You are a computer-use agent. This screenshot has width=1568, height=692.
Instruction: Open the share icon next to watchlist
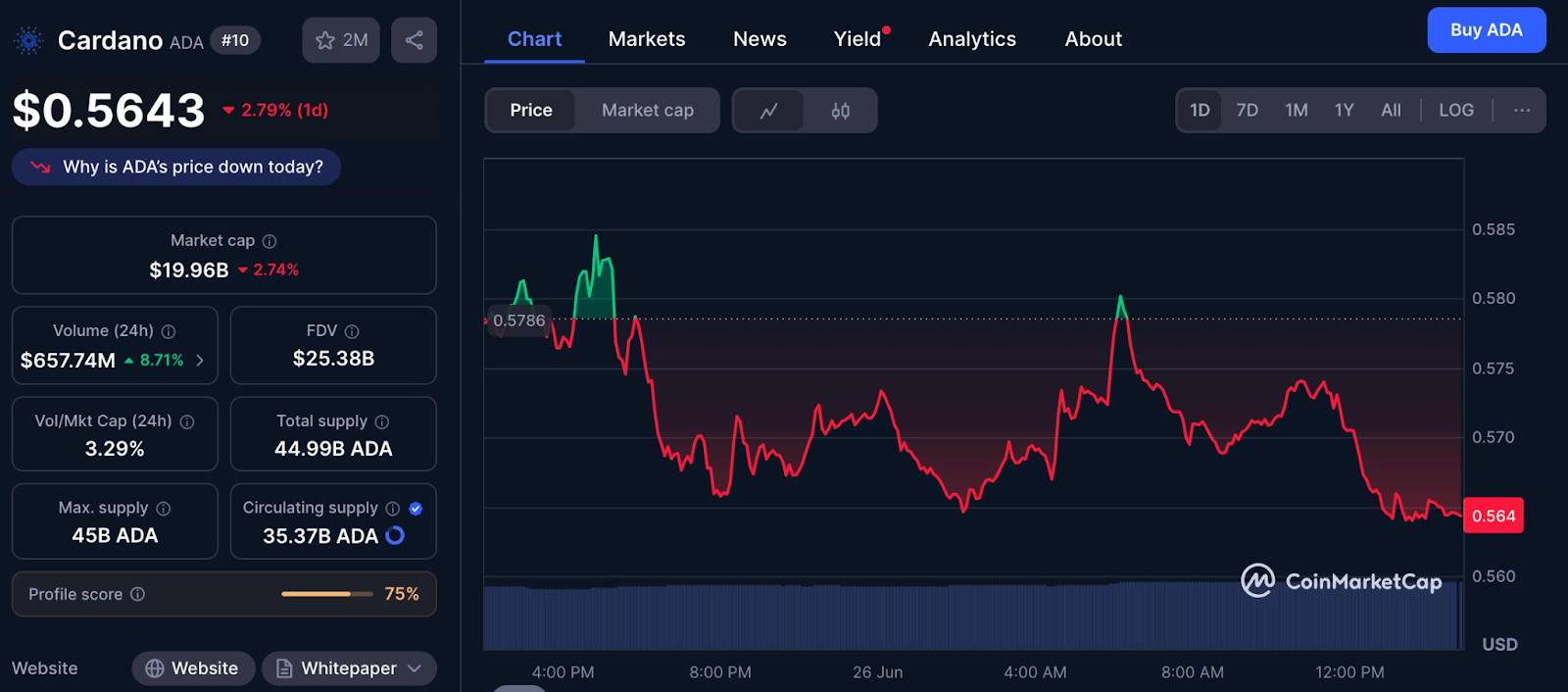[415, 40]
